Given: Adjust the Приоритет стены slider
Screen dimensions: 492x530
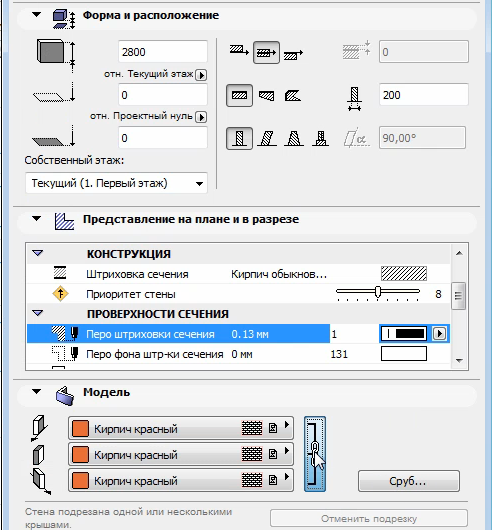Looking at the screenshot, I should coord(378,292).
